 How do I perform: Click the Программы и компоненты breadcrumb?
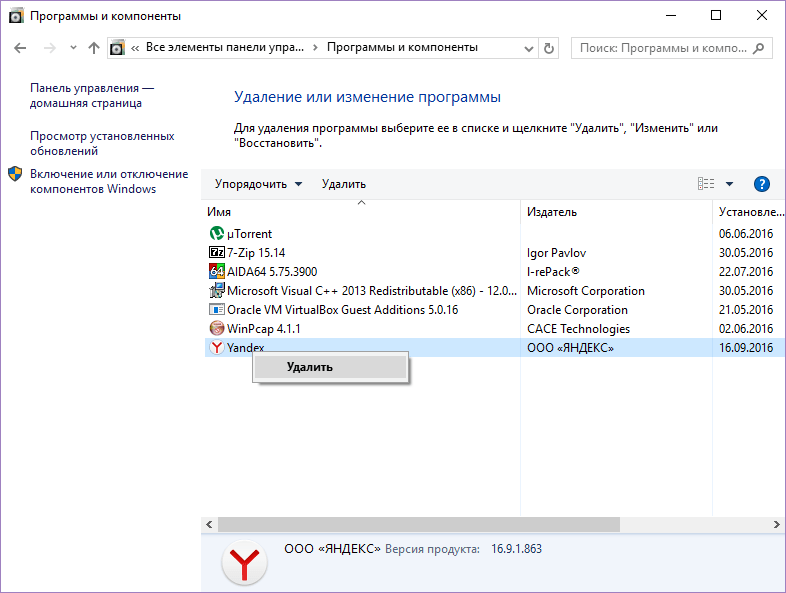pos(402,47)
